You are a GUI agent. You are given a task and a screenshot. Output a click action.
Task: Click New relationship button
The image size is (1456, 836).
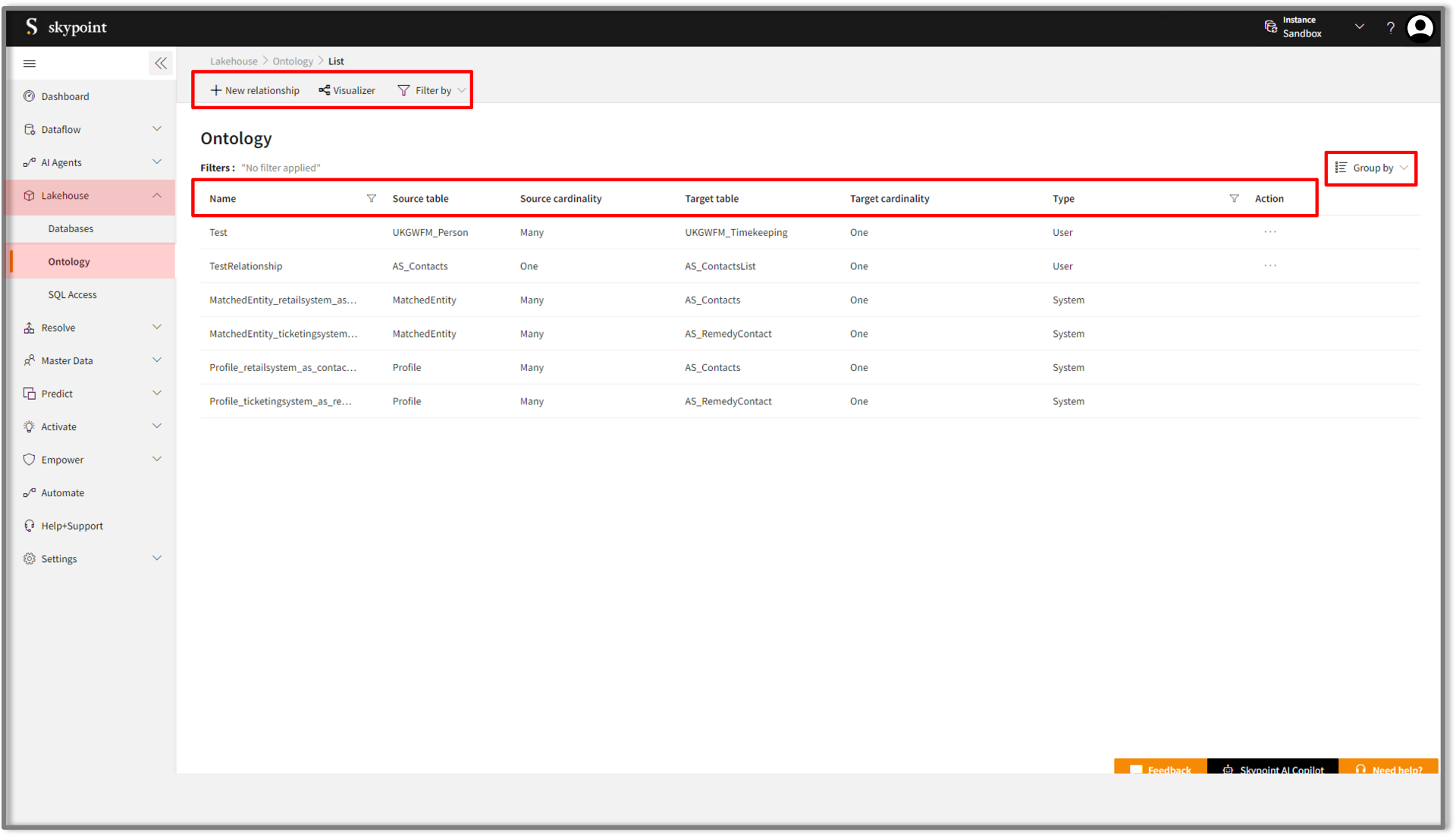point(255,90)
